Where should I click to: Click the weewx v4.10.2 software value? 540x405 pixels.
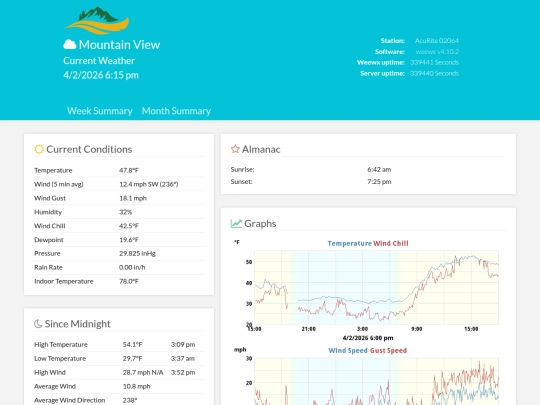point(437,52)
